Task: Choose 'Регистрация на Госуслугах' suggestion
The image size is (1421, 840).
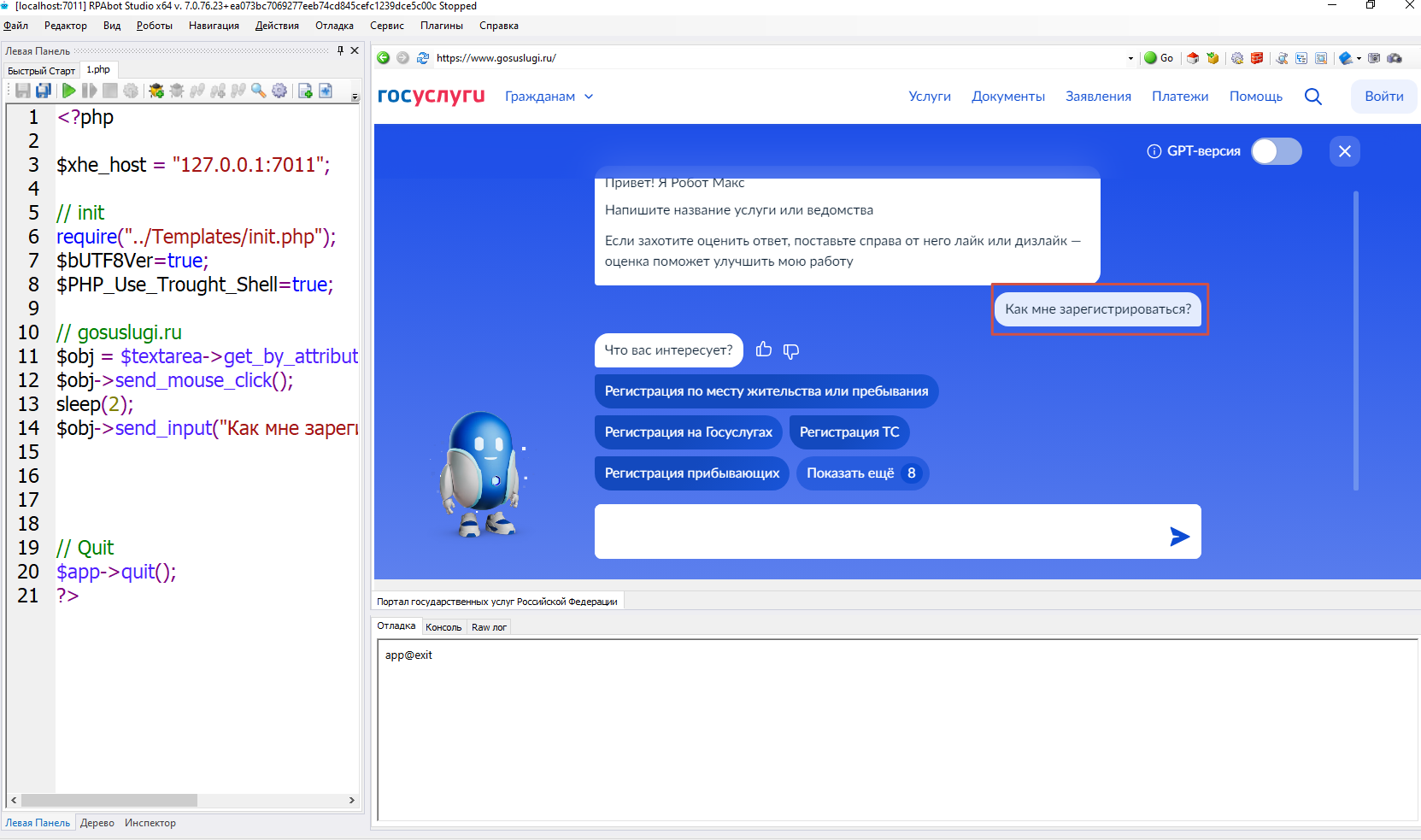Action: click(689, 432)
